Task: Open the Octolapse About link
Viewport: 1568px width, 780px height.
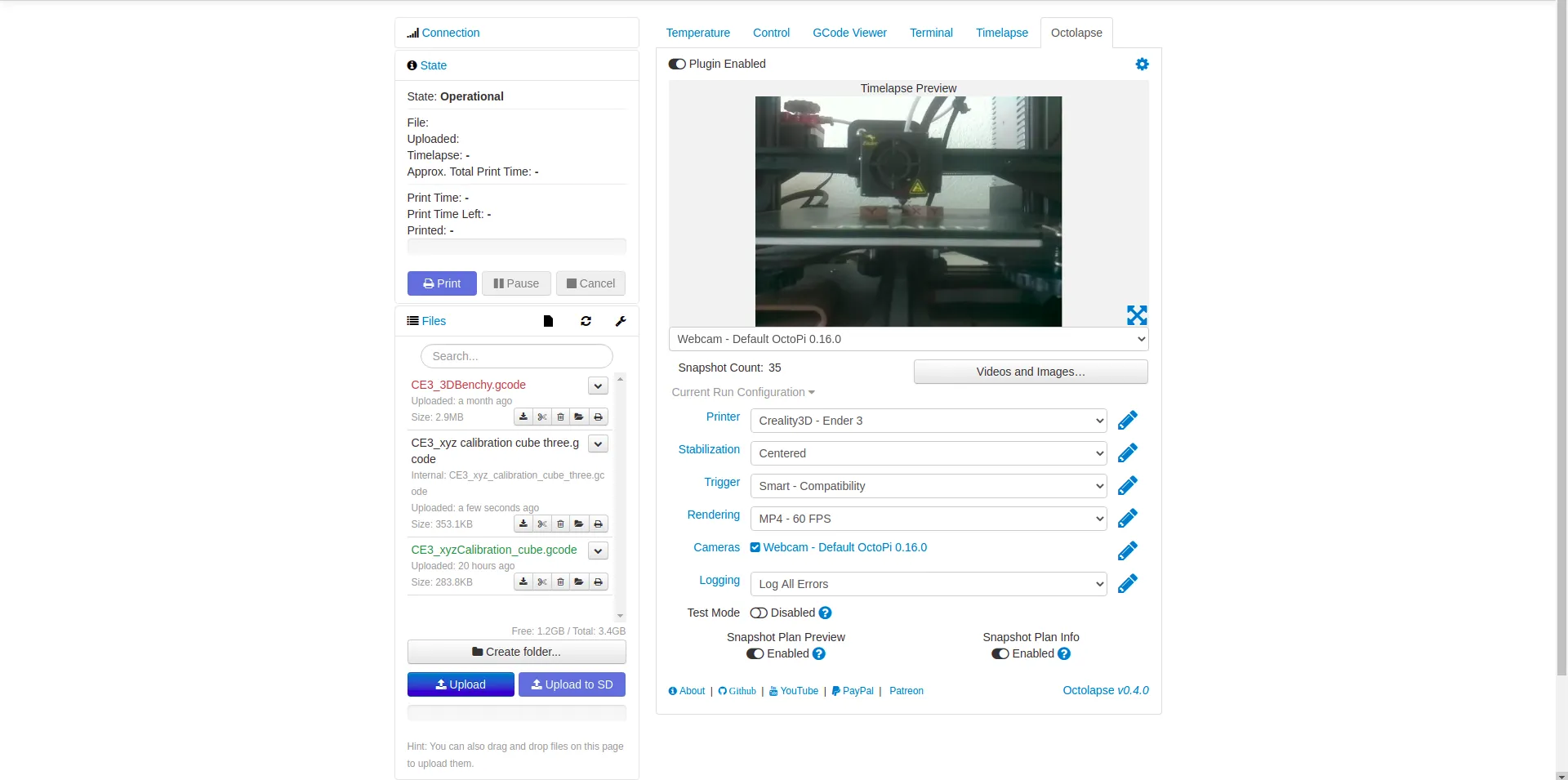Action: tap(686, 691)
